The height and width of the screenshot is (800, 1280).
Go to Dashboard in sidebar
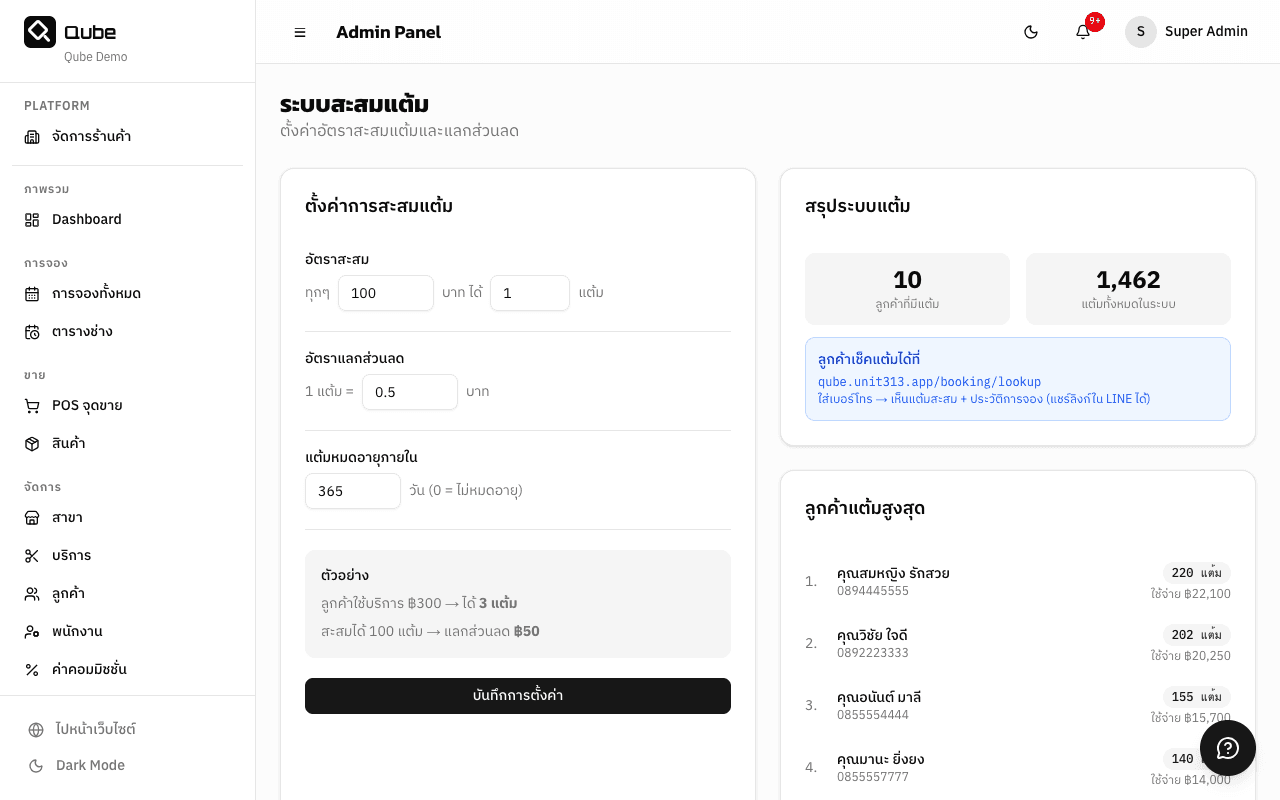coord(86,220)
